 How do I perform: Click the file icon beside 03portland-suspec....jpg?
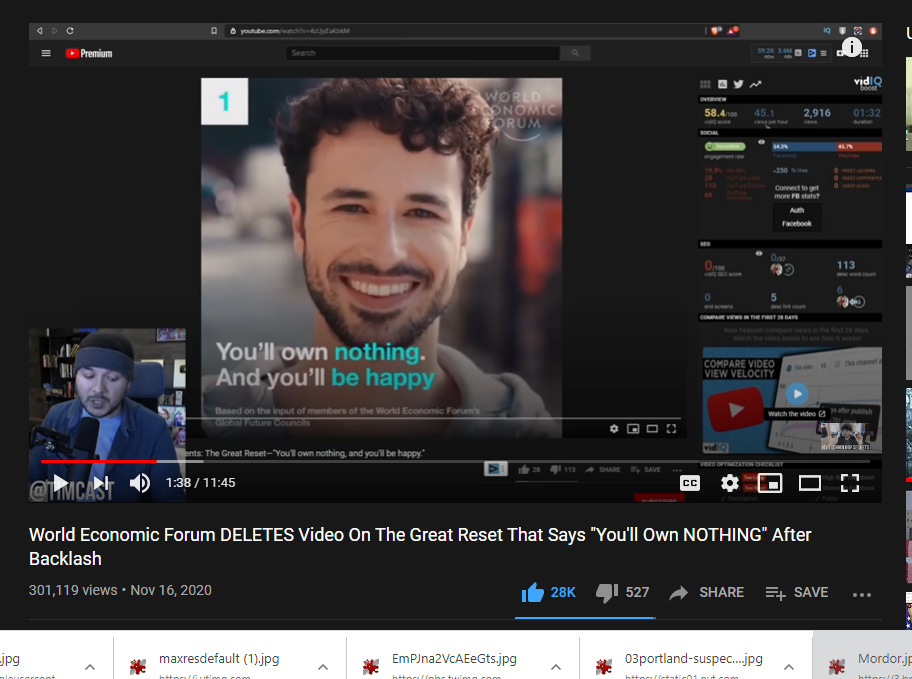coord(604,667)
